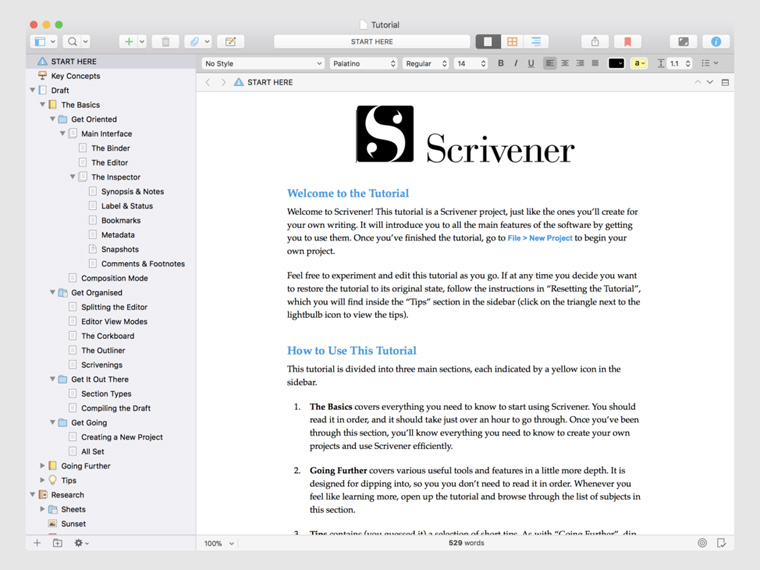Screen dimensions: 760x570
Task: Collapse The Basics section
Action: [x=43, y=105]
